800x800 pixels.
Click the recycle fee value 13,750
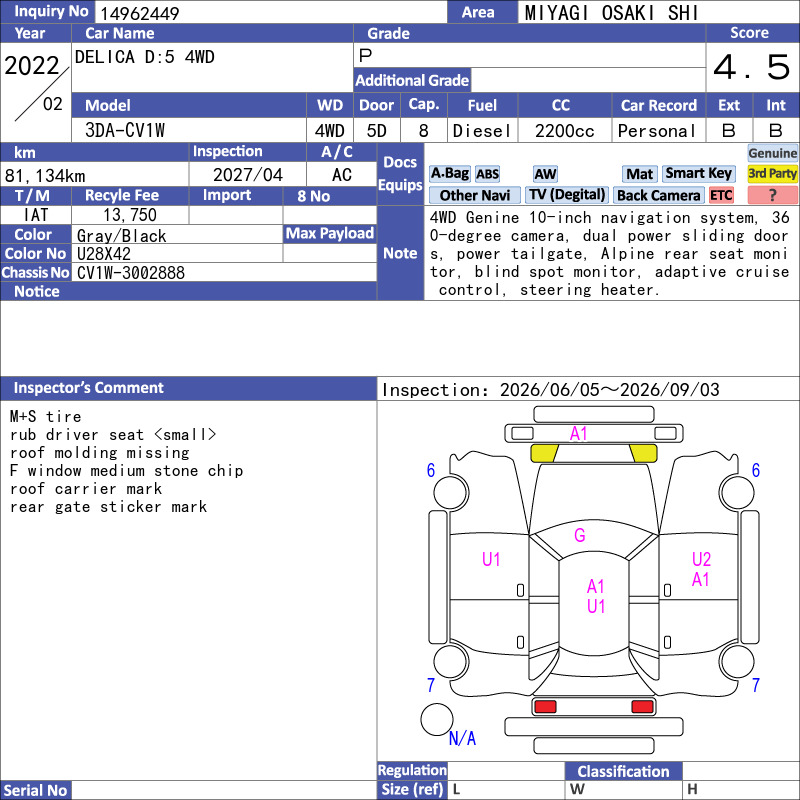130,215
